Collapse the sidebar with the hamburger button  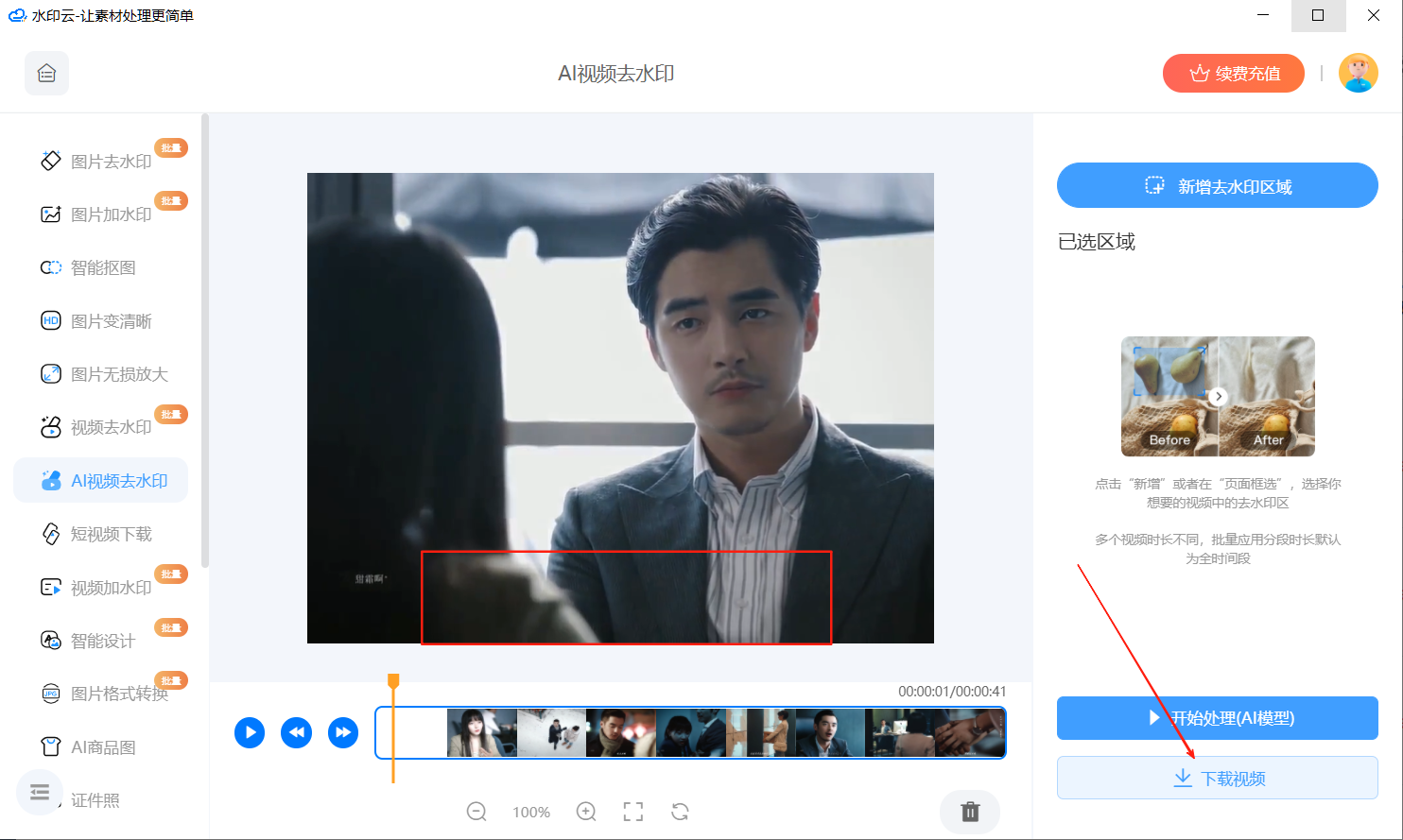coord(40,792)
